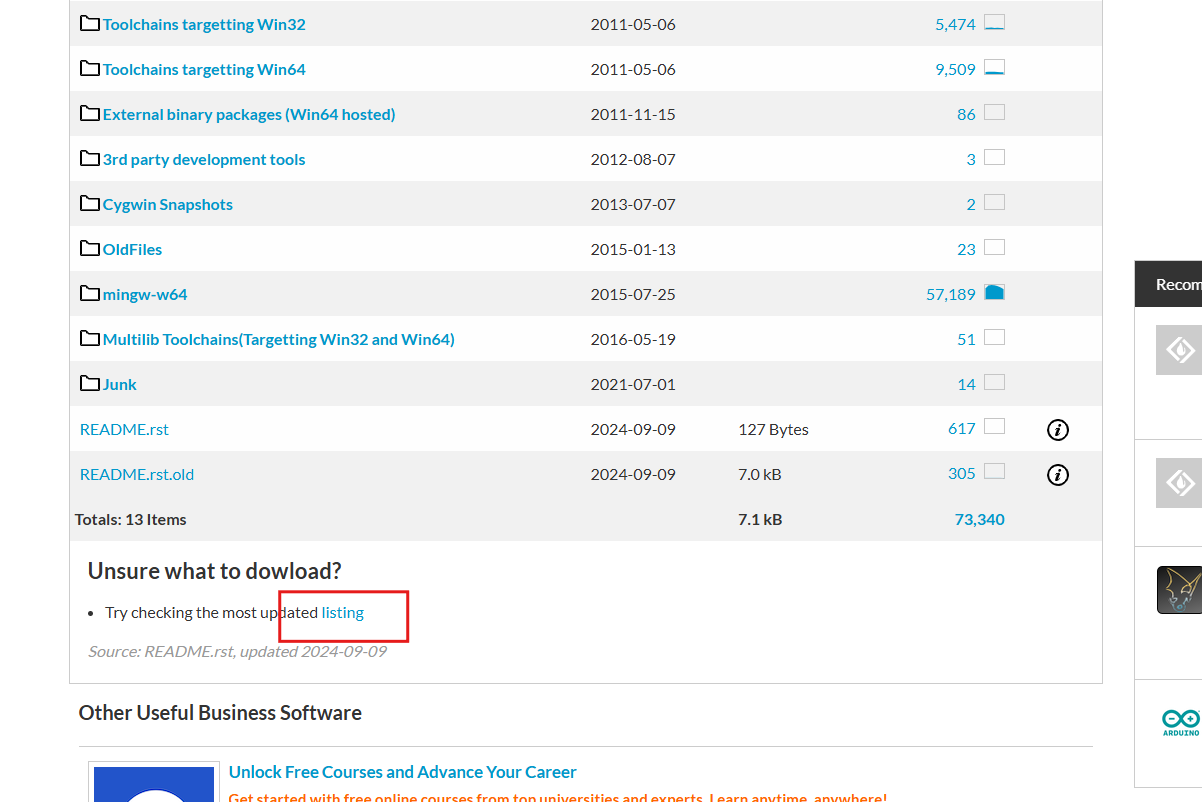
Task: Click the Arduino recommended project icon
Action: [x=1181, y=722]
